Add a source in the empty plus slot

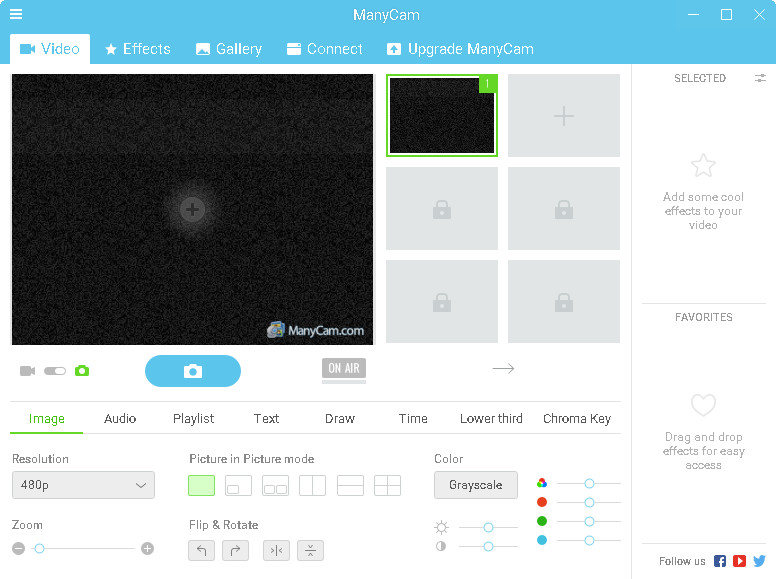(x=564, y=116)
